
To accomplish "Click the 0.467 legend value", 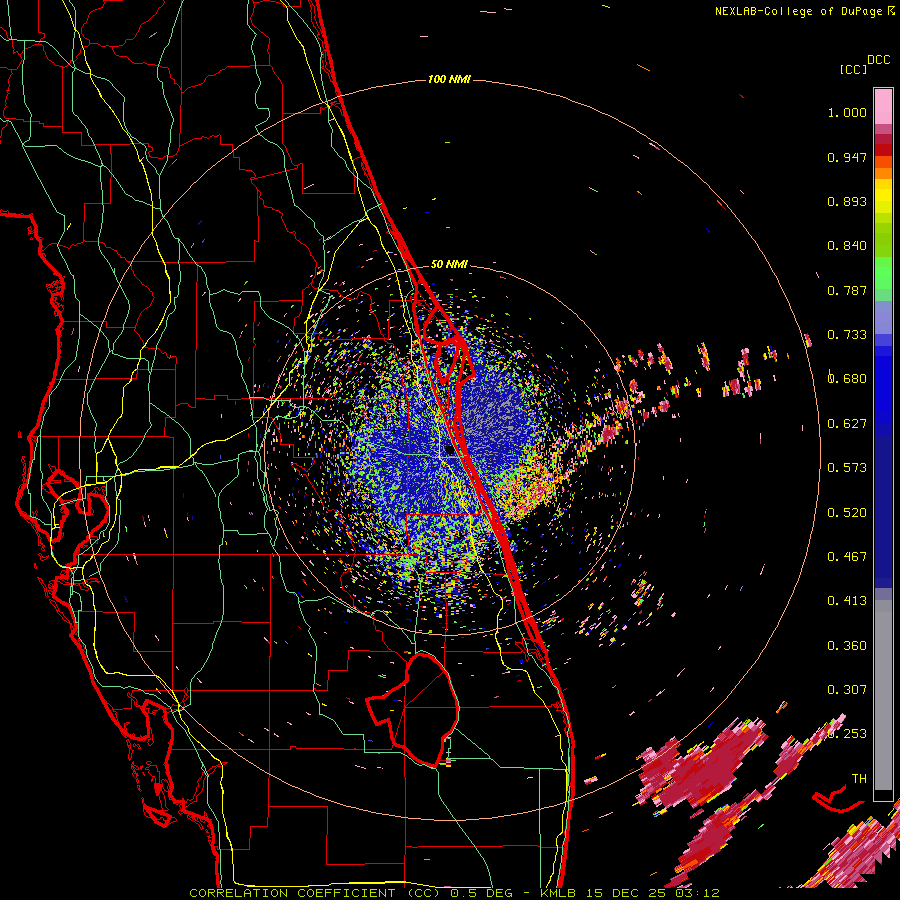I will pyautogui.click(x=847, y=557).
